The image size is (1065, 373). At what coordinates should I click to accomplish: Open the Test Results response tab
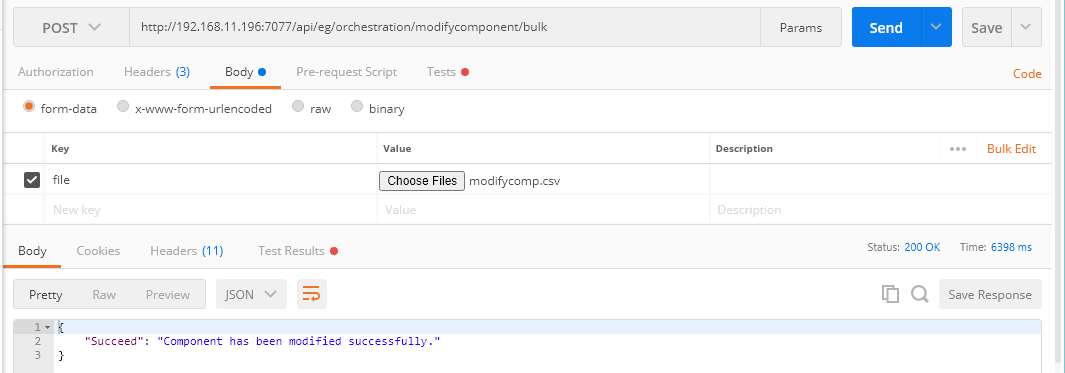tap(298, 251)
